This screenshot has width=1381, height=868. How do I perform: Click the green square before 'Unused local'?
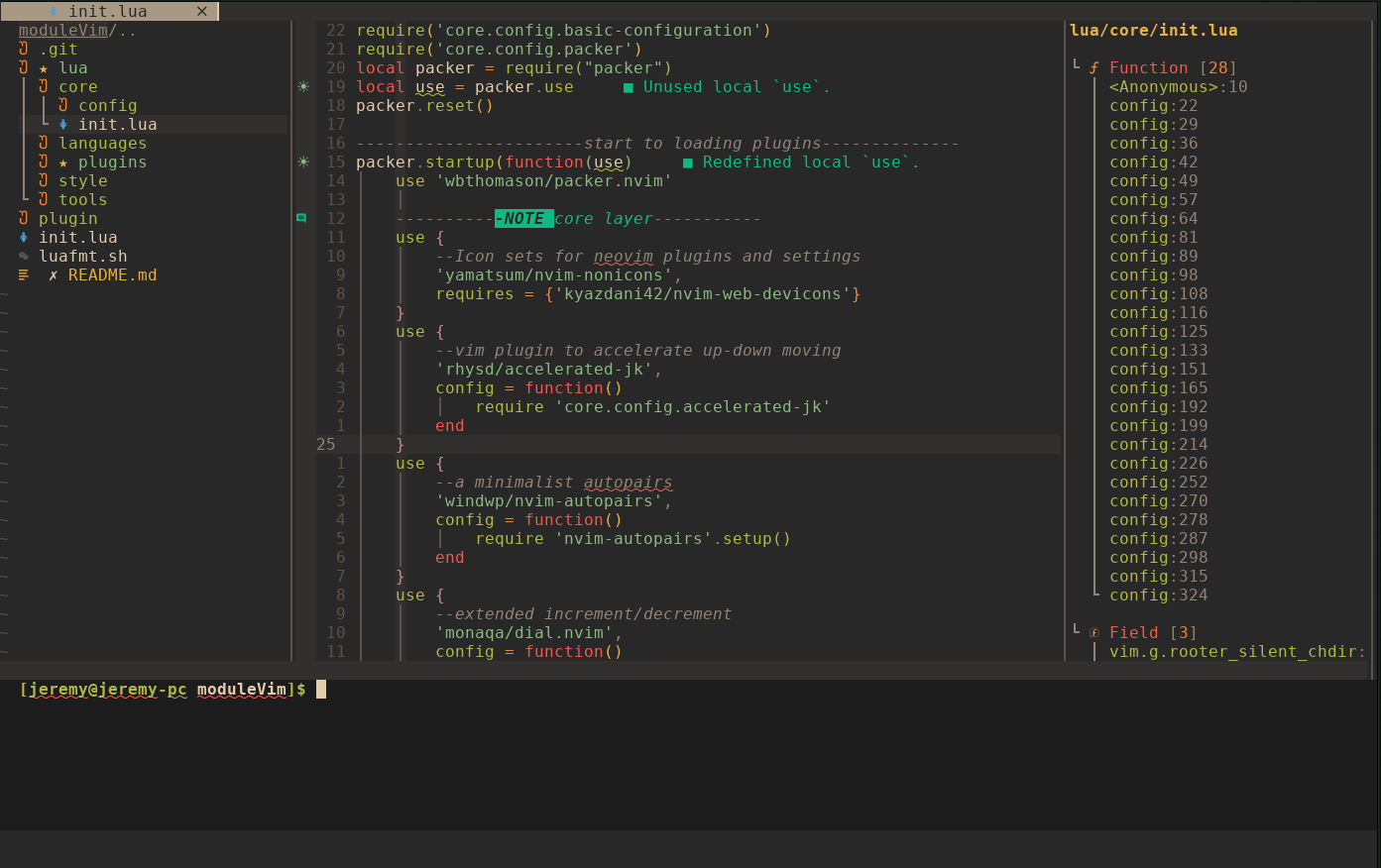pyautogui.click(x=629, y=88)
